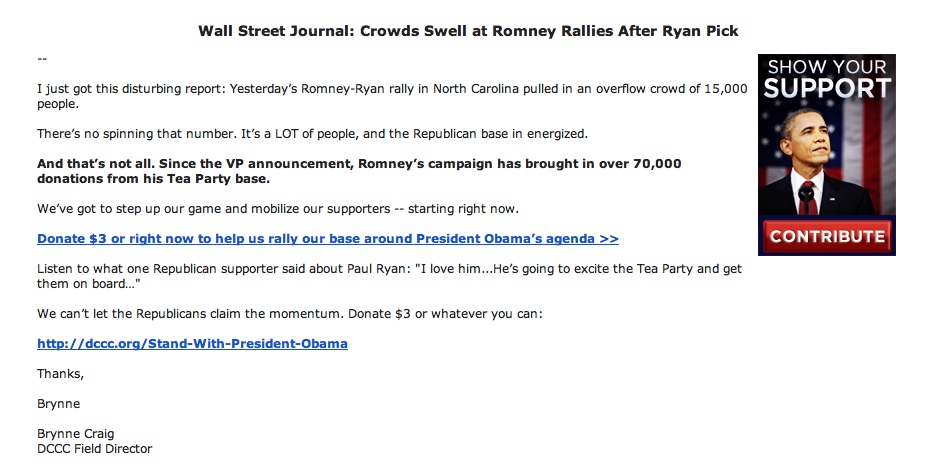Viewport: 930px width, 468px height.
Task: Click the 'no spinning that number' sentence
Action: point(312,133)
